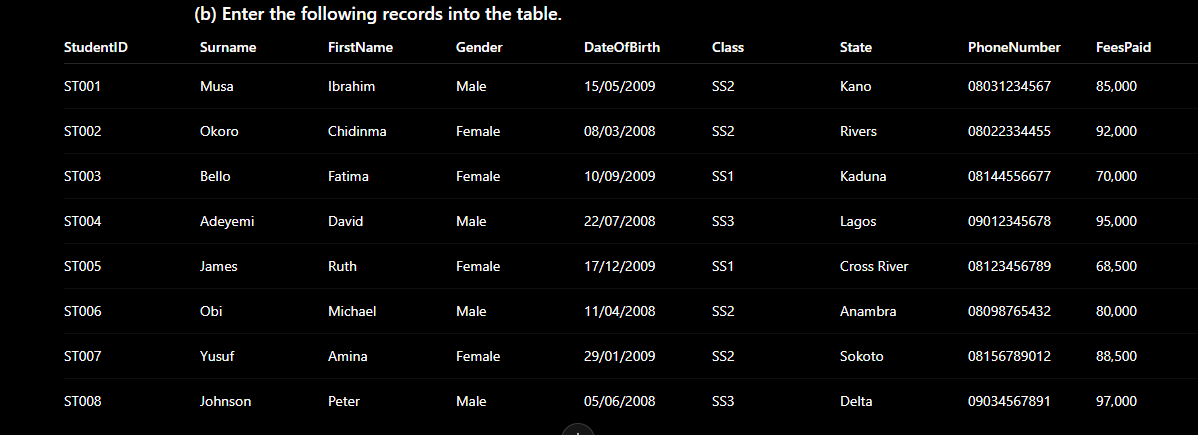Click the circular scroll-down button at bottom
This screenshot has width=1198, height=435.
tap(578, 430)
